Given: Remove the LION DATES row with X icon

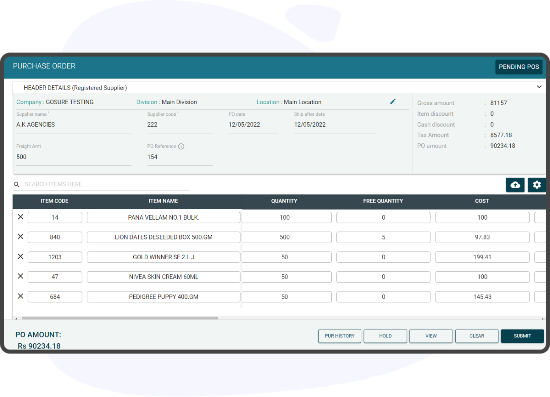Looking at the screenshot, I should (x=20, y=237).
